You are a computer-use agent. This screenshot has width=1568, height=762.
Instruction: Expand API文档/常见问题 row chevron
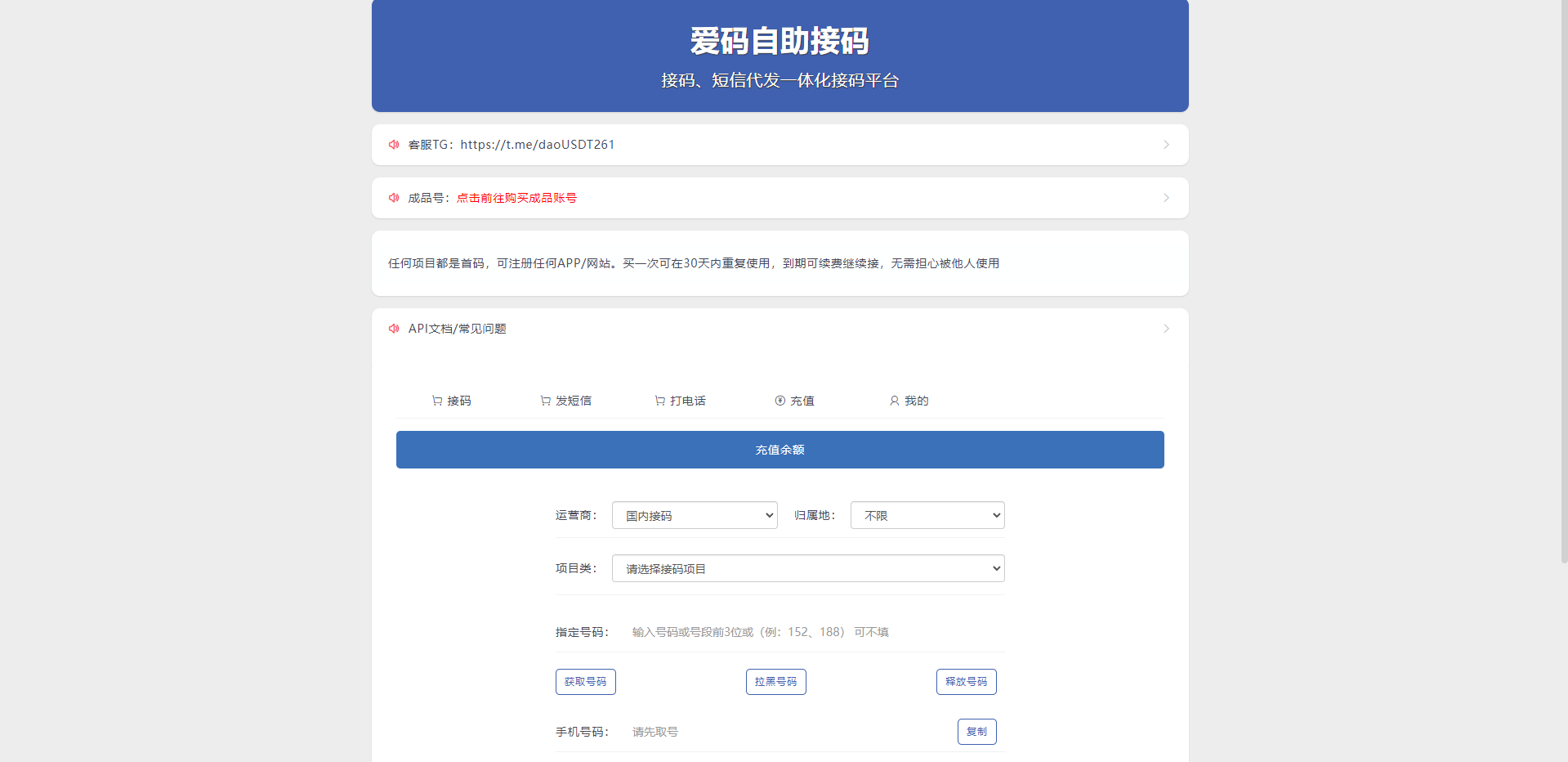pyautogui.click(x=1166, y=329)
